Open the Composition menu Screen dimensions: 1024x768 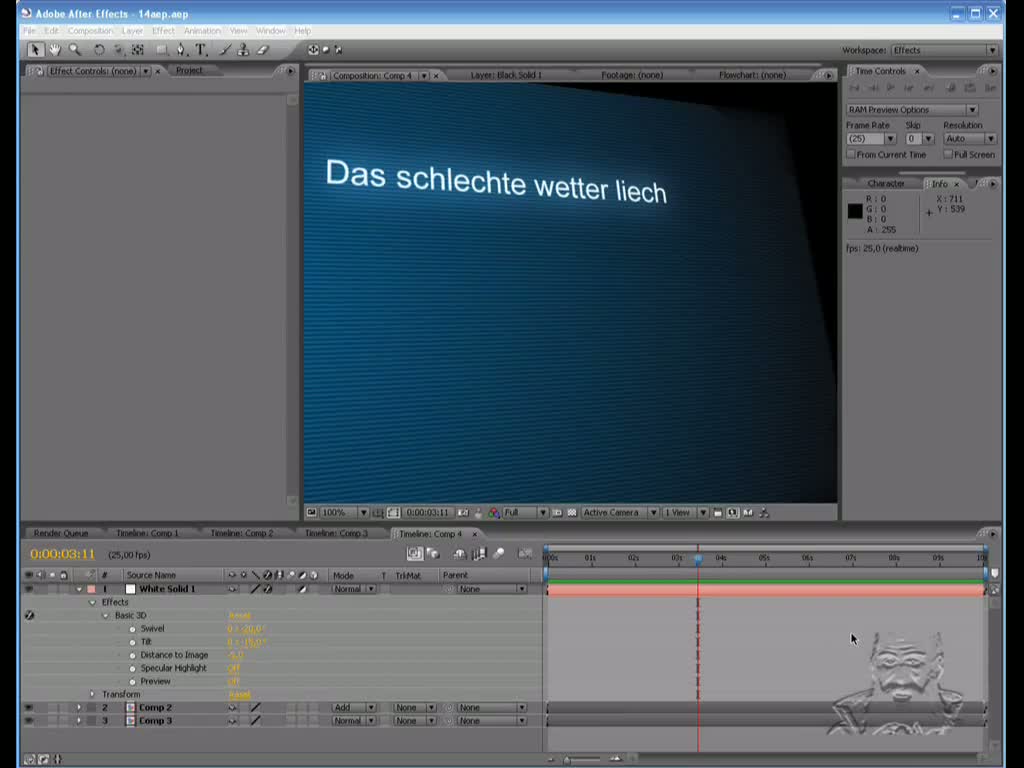90,31
